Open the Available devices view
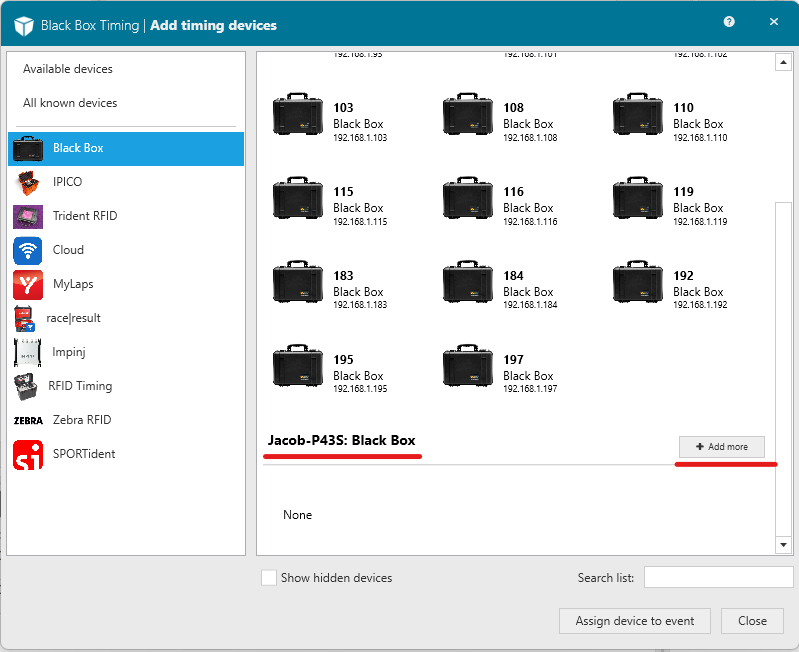This screenshot has height=652, width=799. pos(68,69)
